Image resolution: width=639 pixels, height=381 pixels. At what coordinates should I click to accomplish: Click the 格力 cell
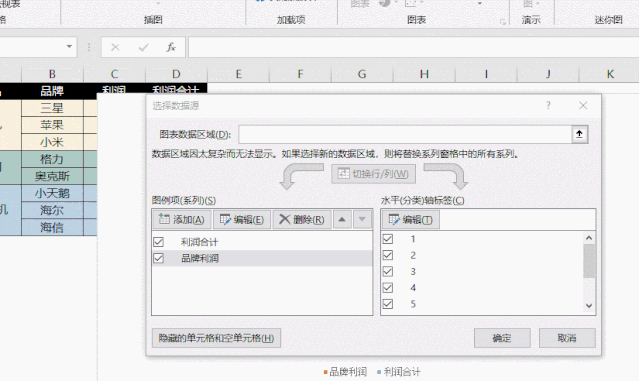pyautogui.click(x=52, y=159)
